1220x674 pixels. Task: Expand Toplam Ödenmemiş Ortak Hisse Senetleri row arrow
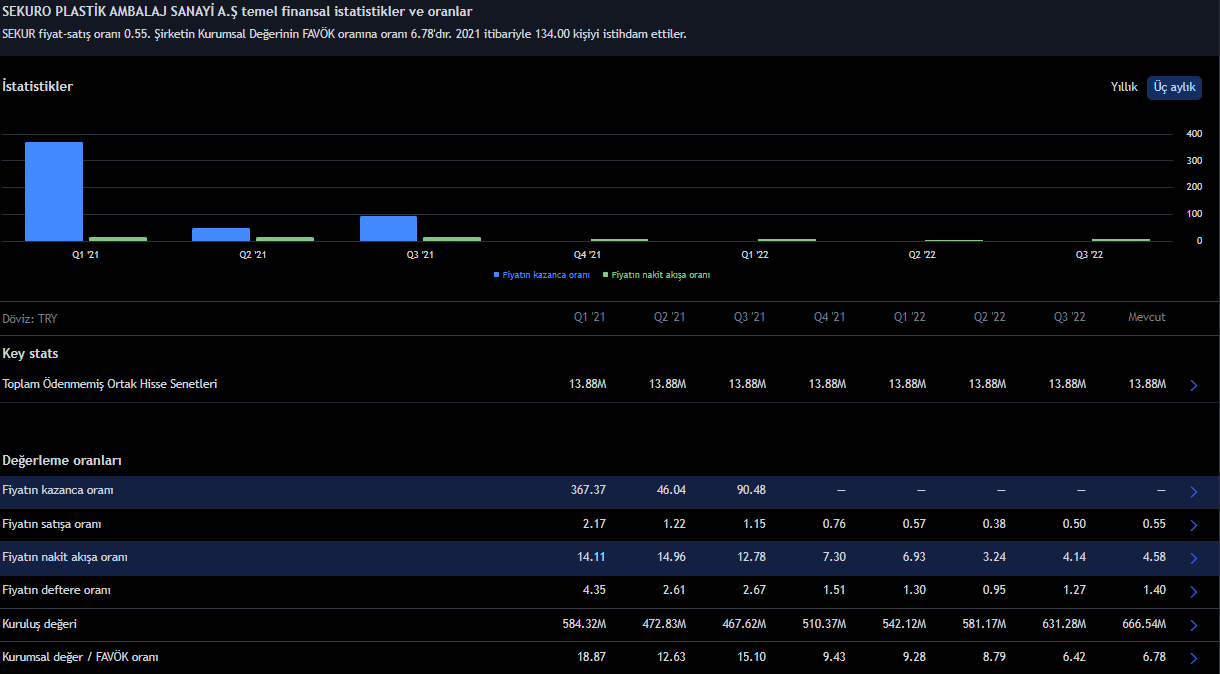pos(1193,385)
